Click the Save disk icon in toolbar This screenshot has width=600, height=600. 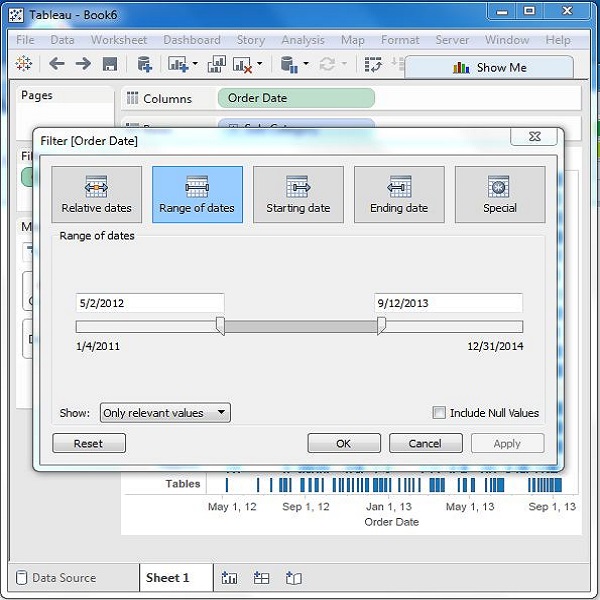[x=110, y=64]
